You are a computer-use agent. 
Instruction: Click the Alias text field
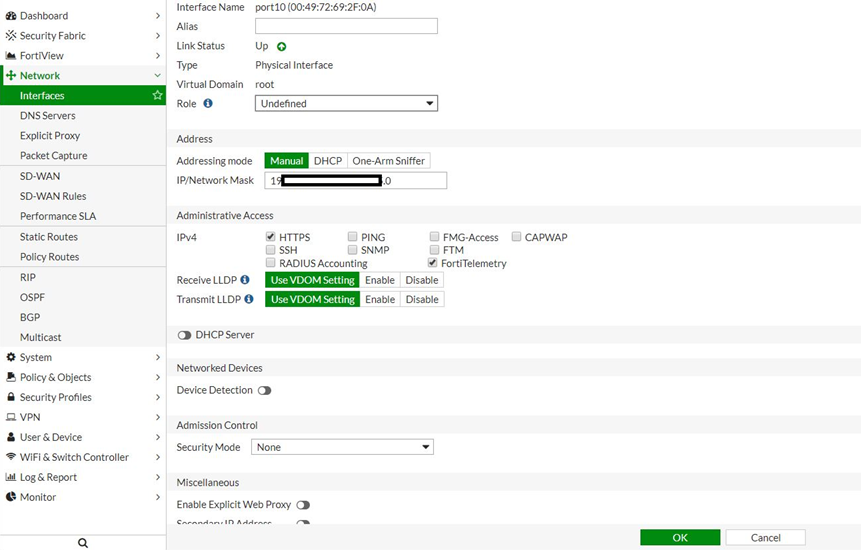(346, 26)
